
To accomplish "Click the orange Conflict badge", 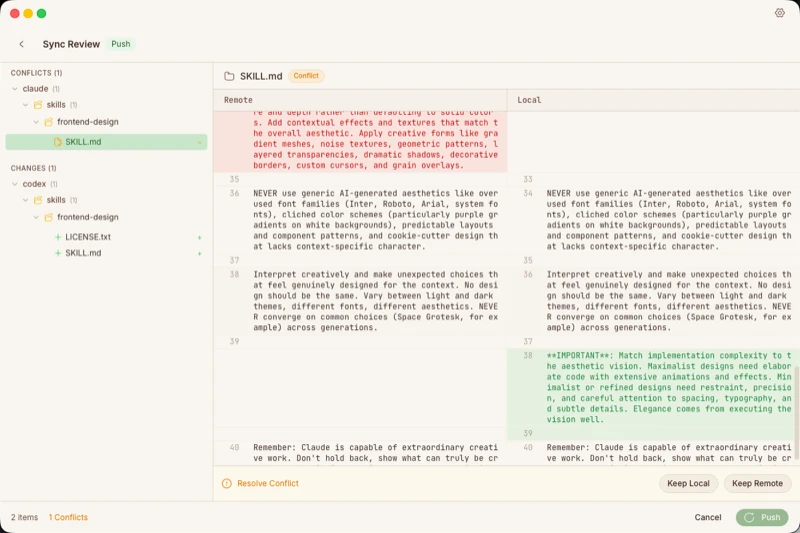I will (306, 76).
